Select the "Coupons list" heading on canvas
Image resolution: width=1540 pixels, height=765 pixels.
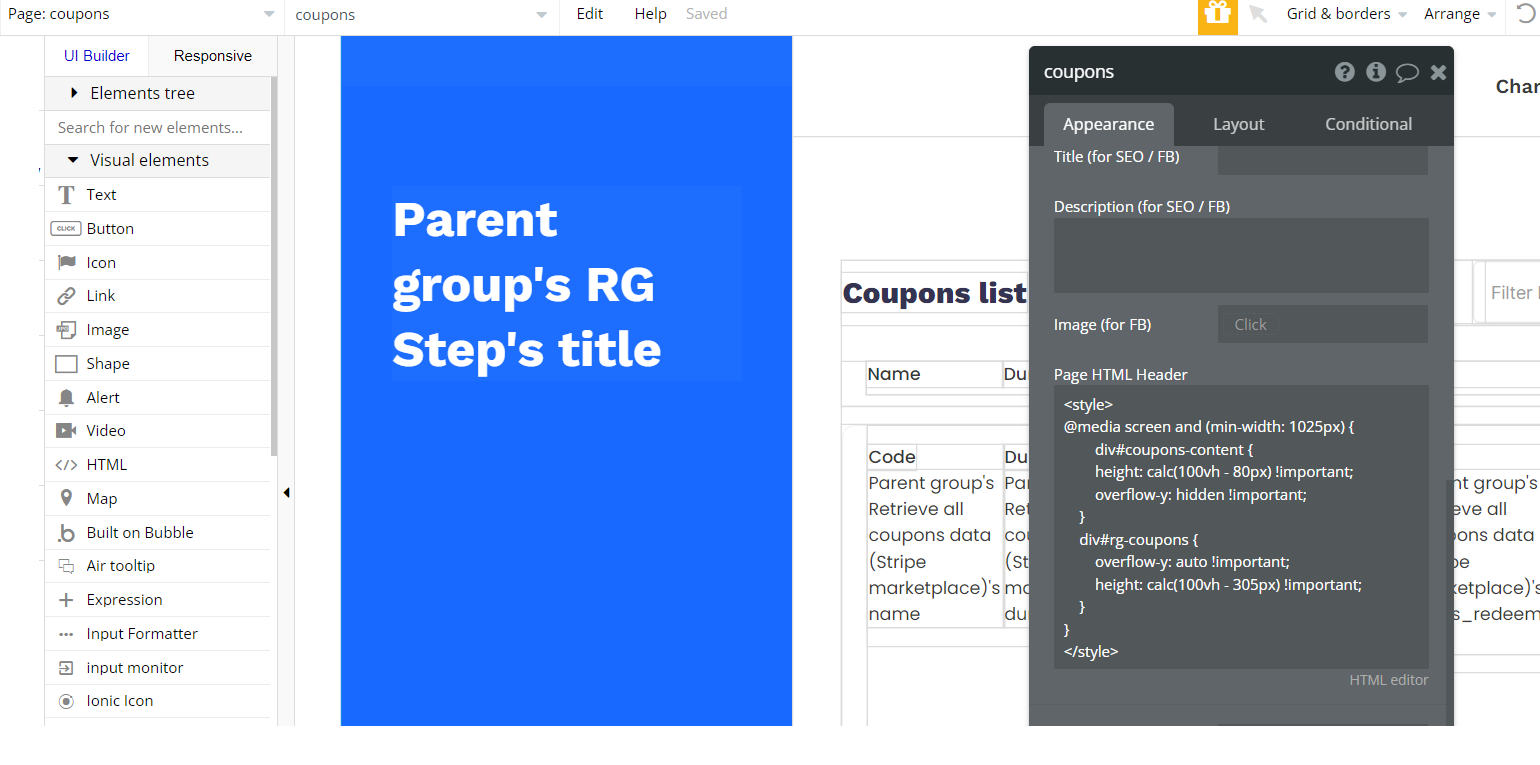tap(934, 293)
